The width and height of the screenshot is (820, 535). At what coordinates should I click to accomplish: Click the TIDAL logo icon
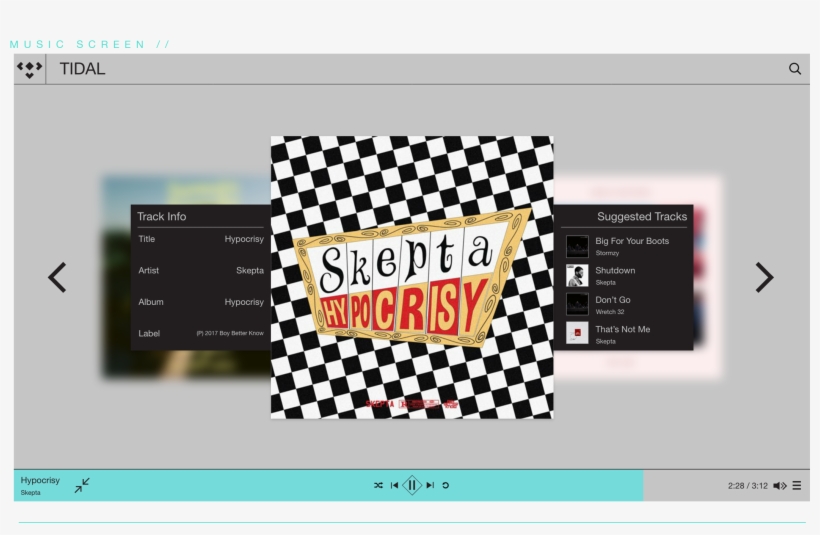[30, 69]
